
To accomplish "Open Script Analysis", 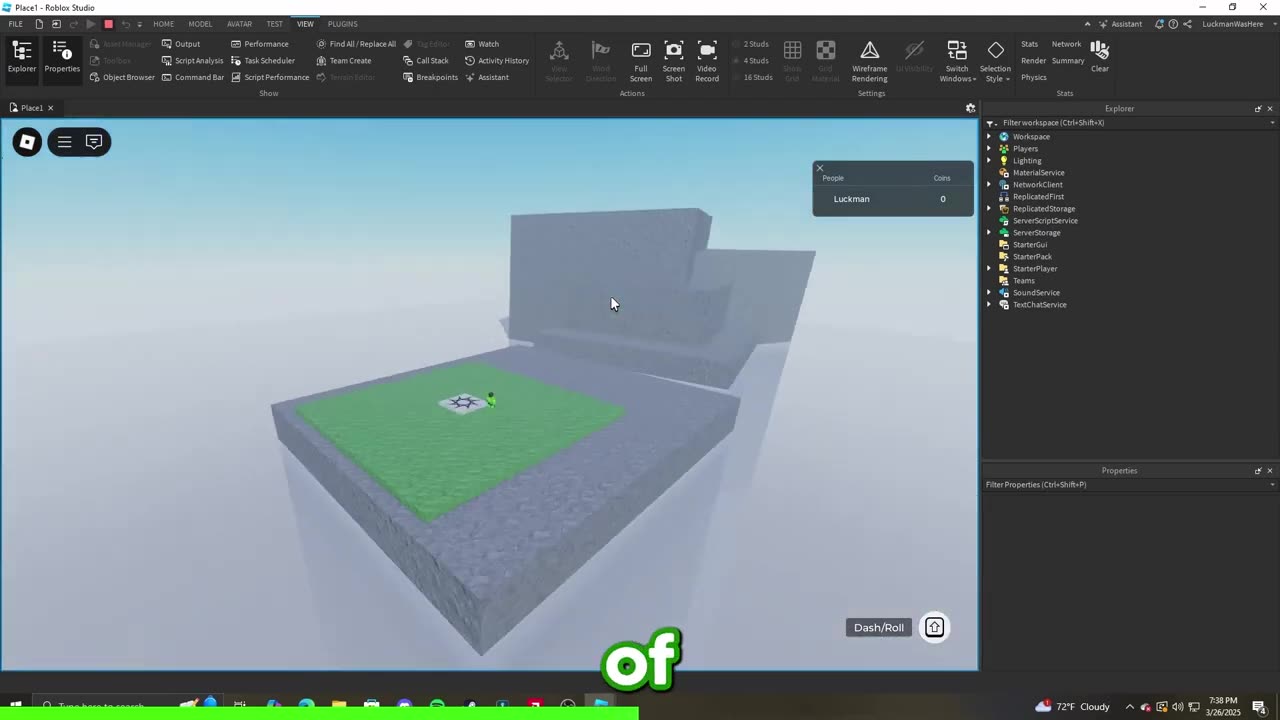I will tap(192, 61).
